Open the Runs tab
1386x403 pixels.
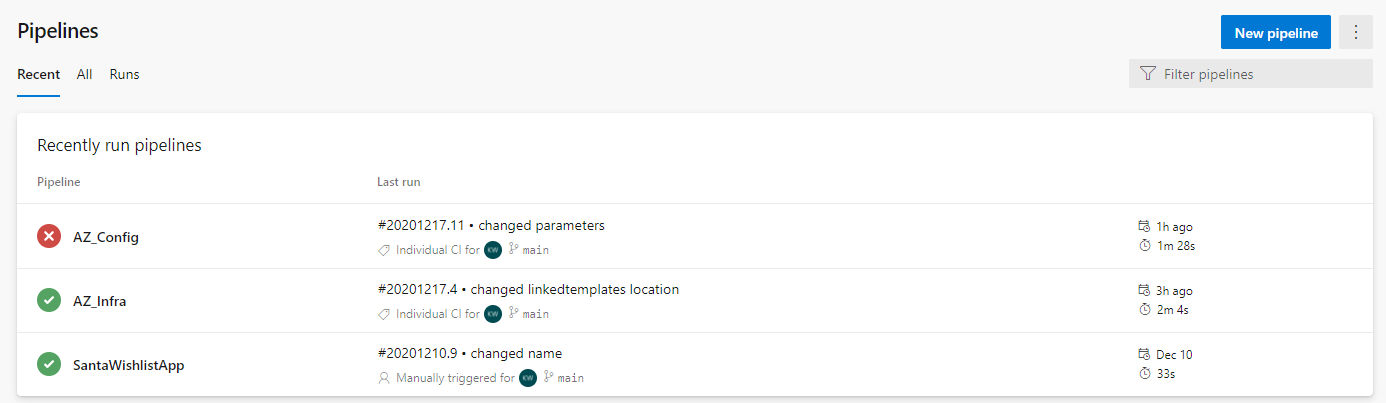125,74
